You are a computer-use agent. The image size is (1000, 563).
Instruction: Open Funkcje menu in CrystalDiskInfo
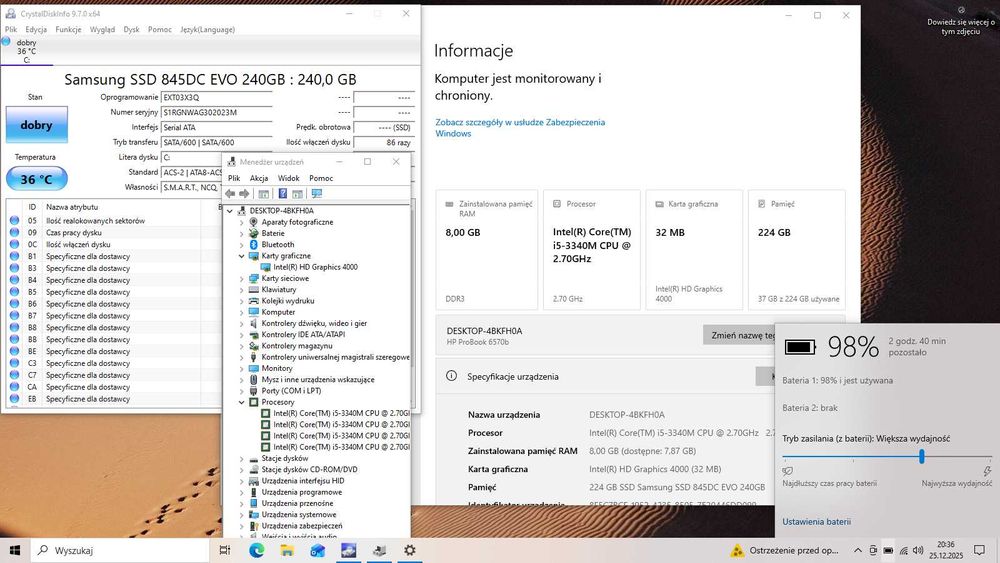click(x=68, y=29)
